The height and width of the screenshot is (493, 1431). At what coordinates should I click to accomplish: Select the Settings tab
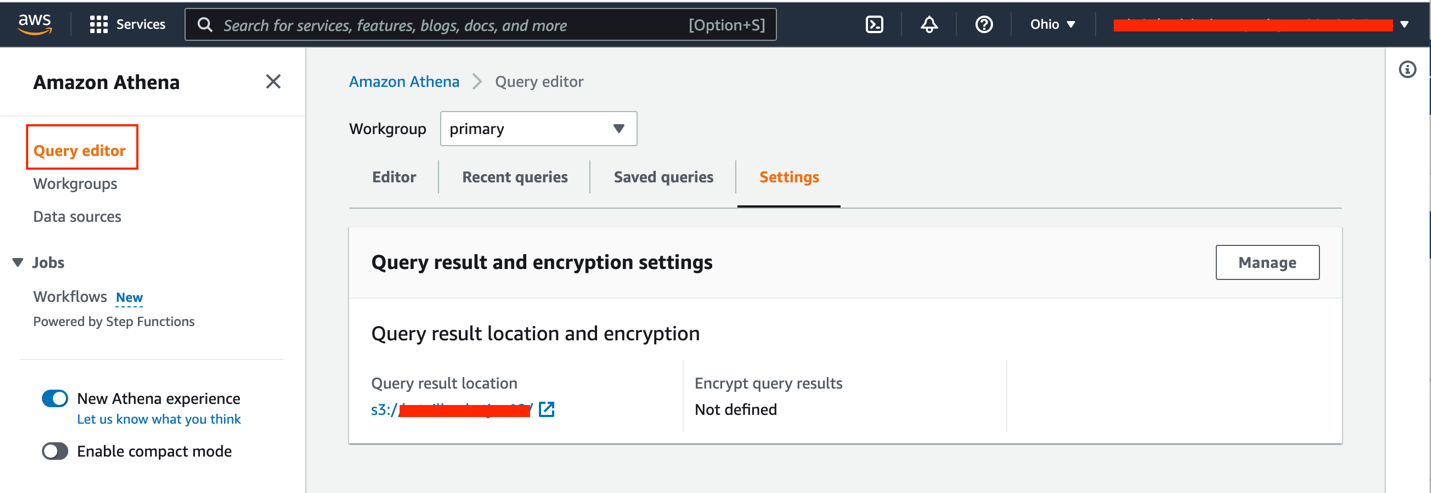(789, 177)
